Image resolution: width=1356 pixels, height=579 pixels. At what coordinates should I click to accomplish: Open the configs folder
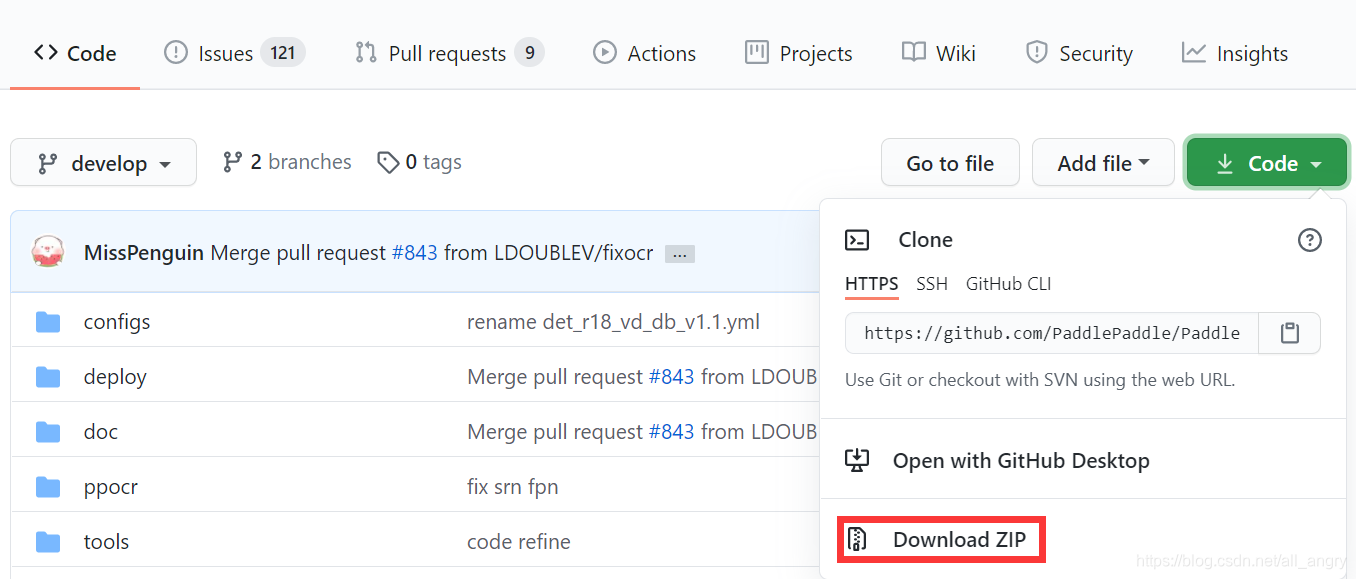tap(117, 322)
